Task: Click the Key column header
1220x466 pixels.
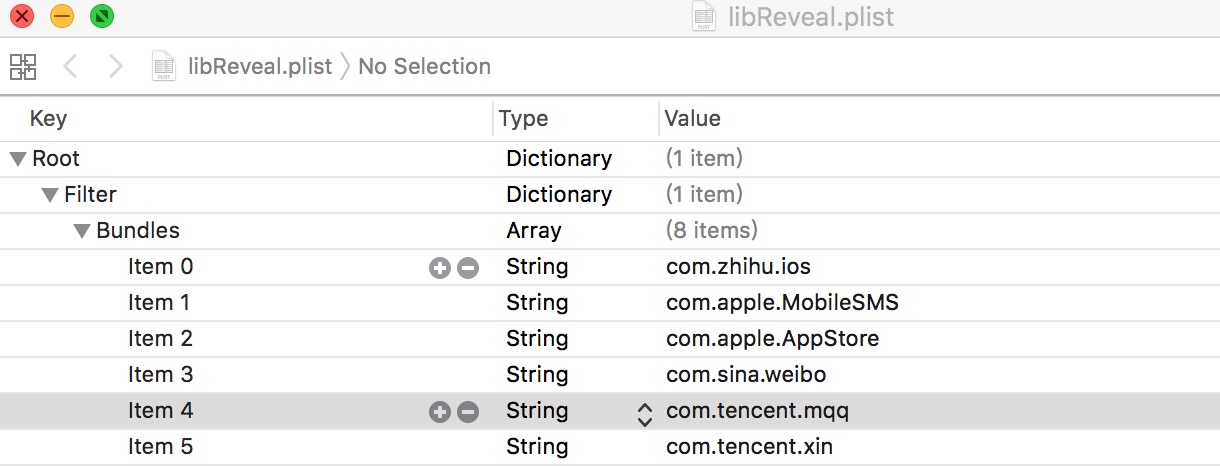Action: tap(48, 119)
